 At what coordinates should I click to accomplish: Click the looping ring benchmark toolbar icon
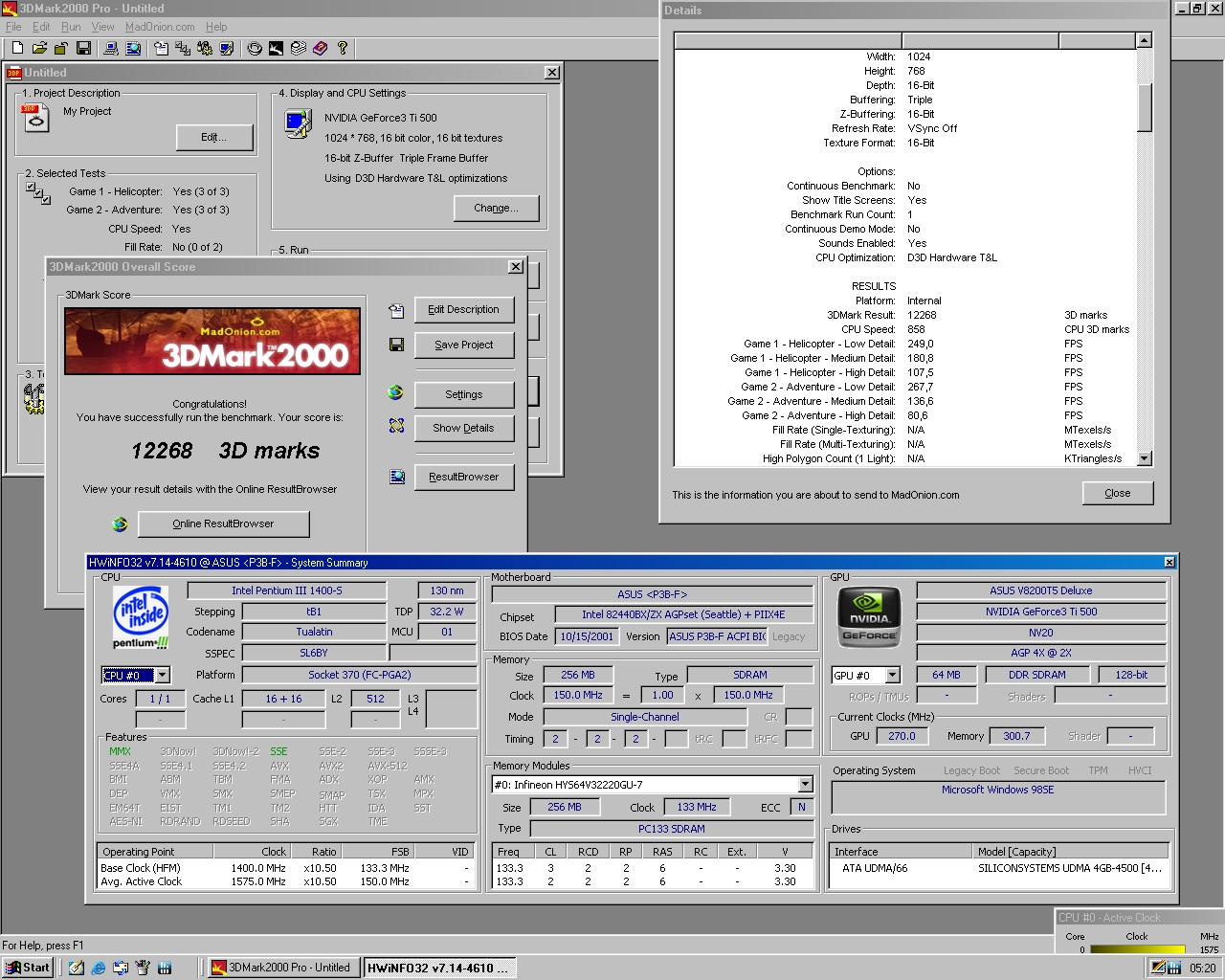[255, 48]
